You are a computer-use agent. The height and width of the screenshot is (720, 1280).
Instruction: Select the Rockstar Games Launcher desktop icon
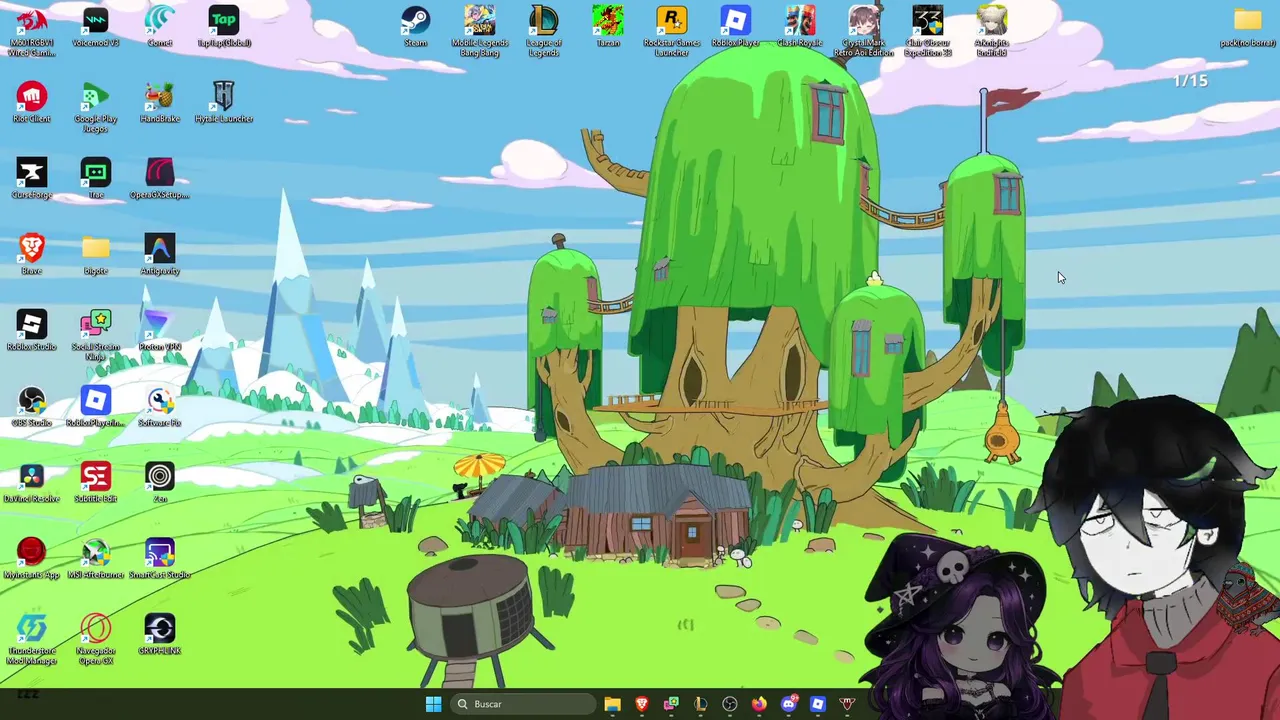(672, 32)
